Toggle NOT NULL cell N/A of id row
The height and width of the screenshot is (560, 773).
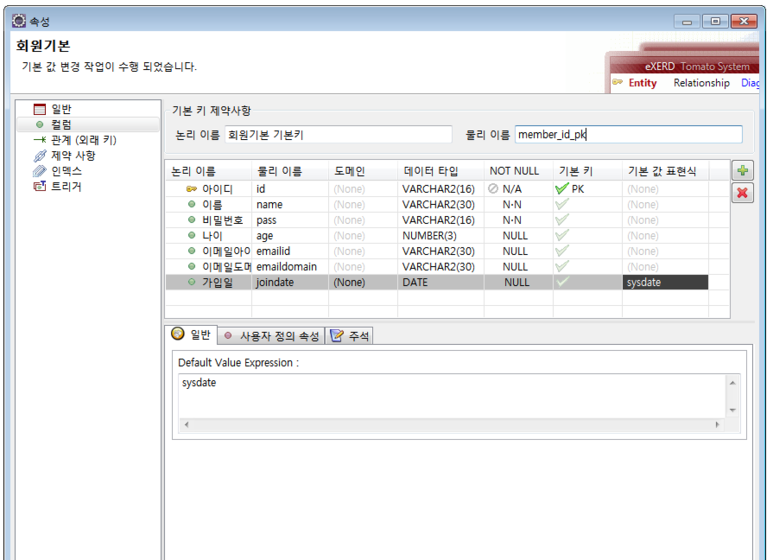518,189
